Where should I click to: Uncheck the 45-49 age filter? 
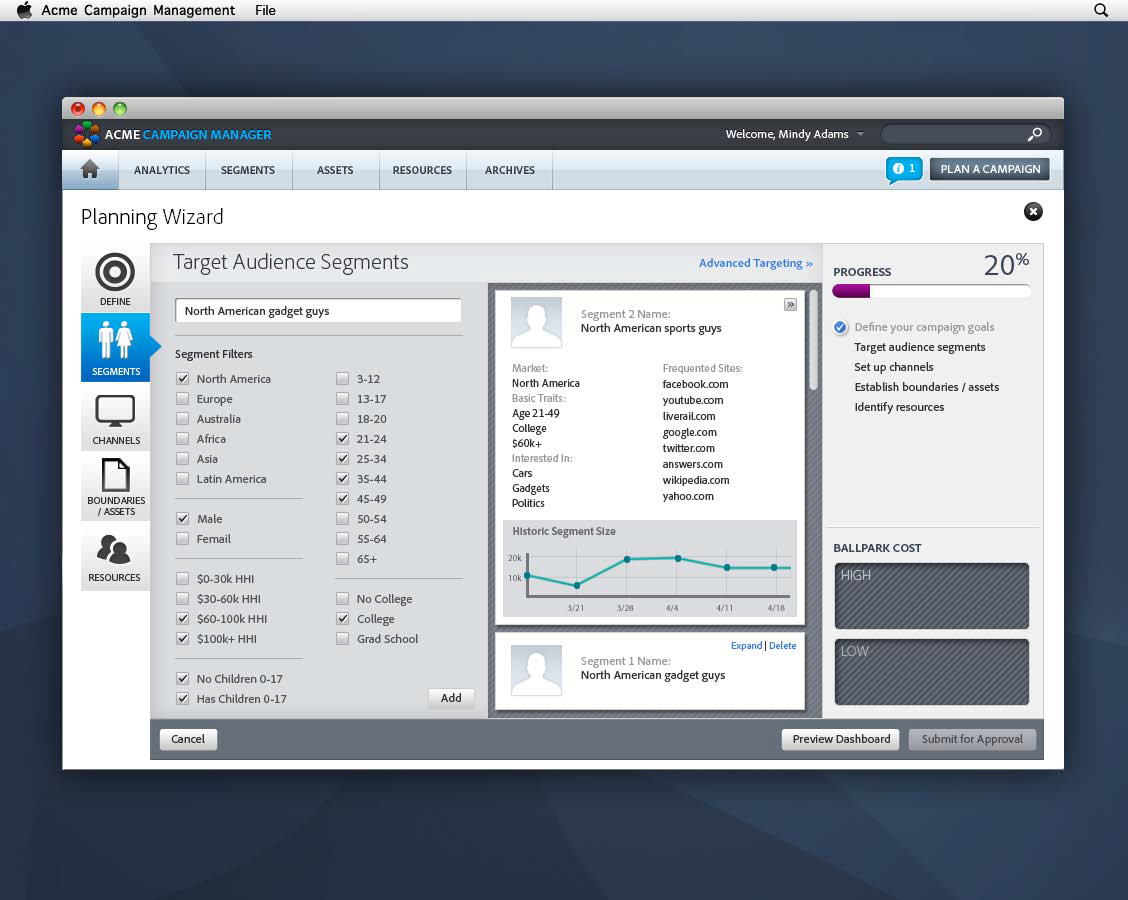coord(342,499)
